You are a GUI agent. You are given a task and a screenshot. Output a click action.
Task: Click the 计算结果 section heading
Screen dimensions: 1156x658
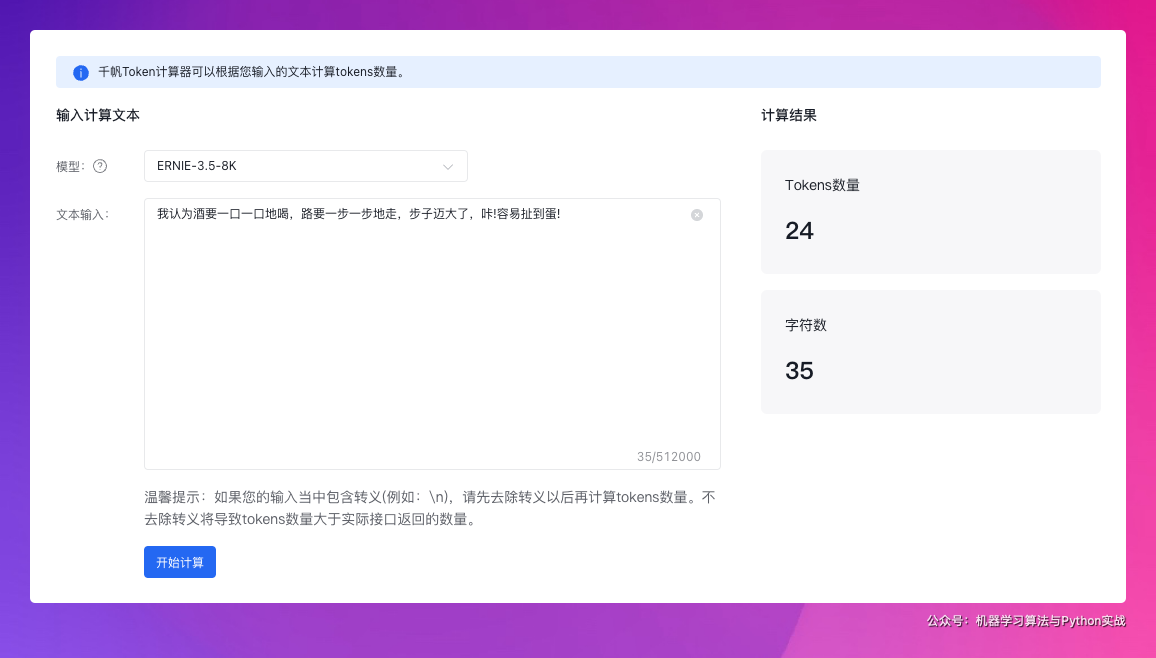[789, 115]
